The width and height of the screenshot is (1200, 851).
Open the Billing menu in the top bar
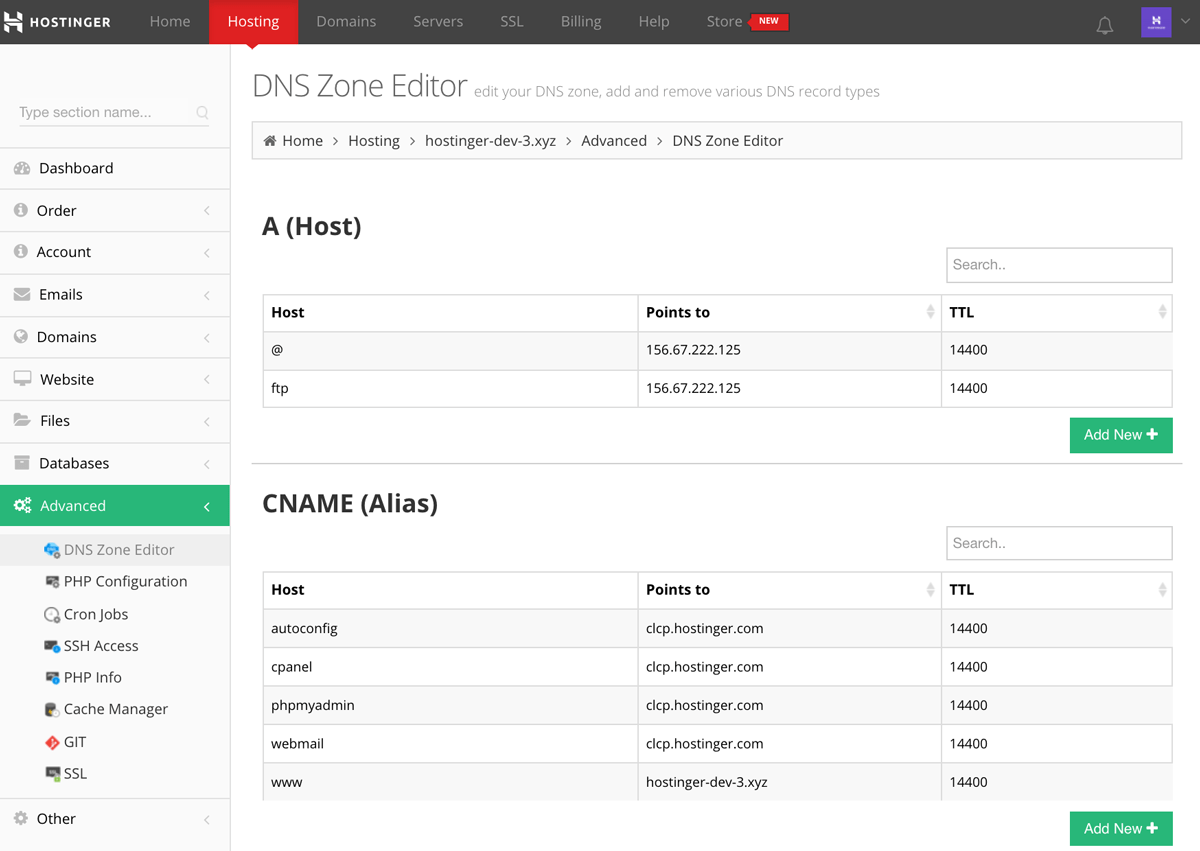tap(580, 21)
